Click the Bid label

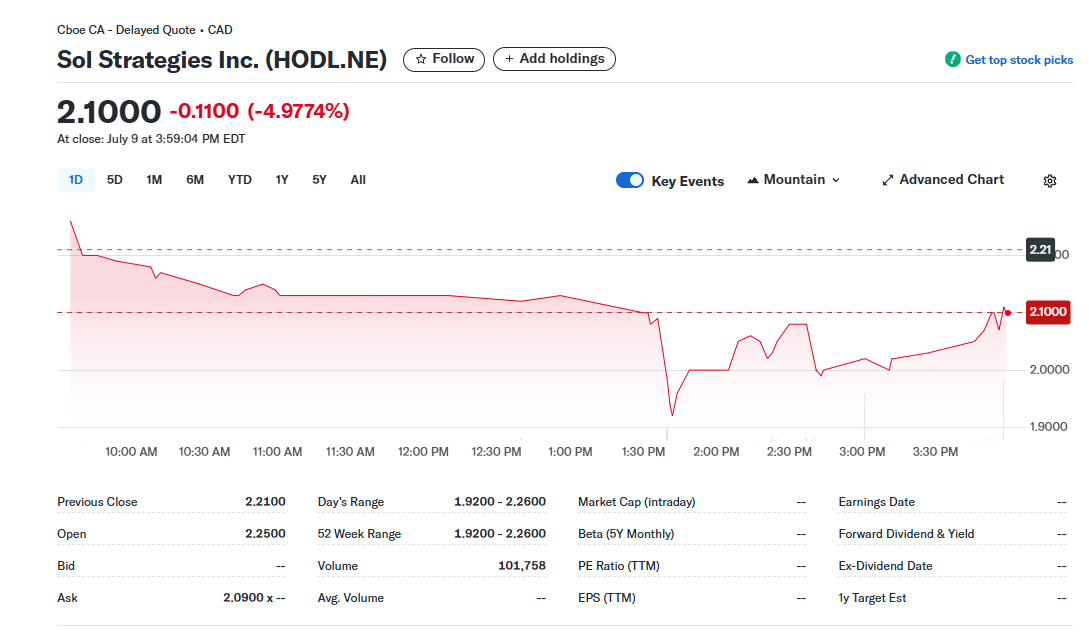(66, 566)
